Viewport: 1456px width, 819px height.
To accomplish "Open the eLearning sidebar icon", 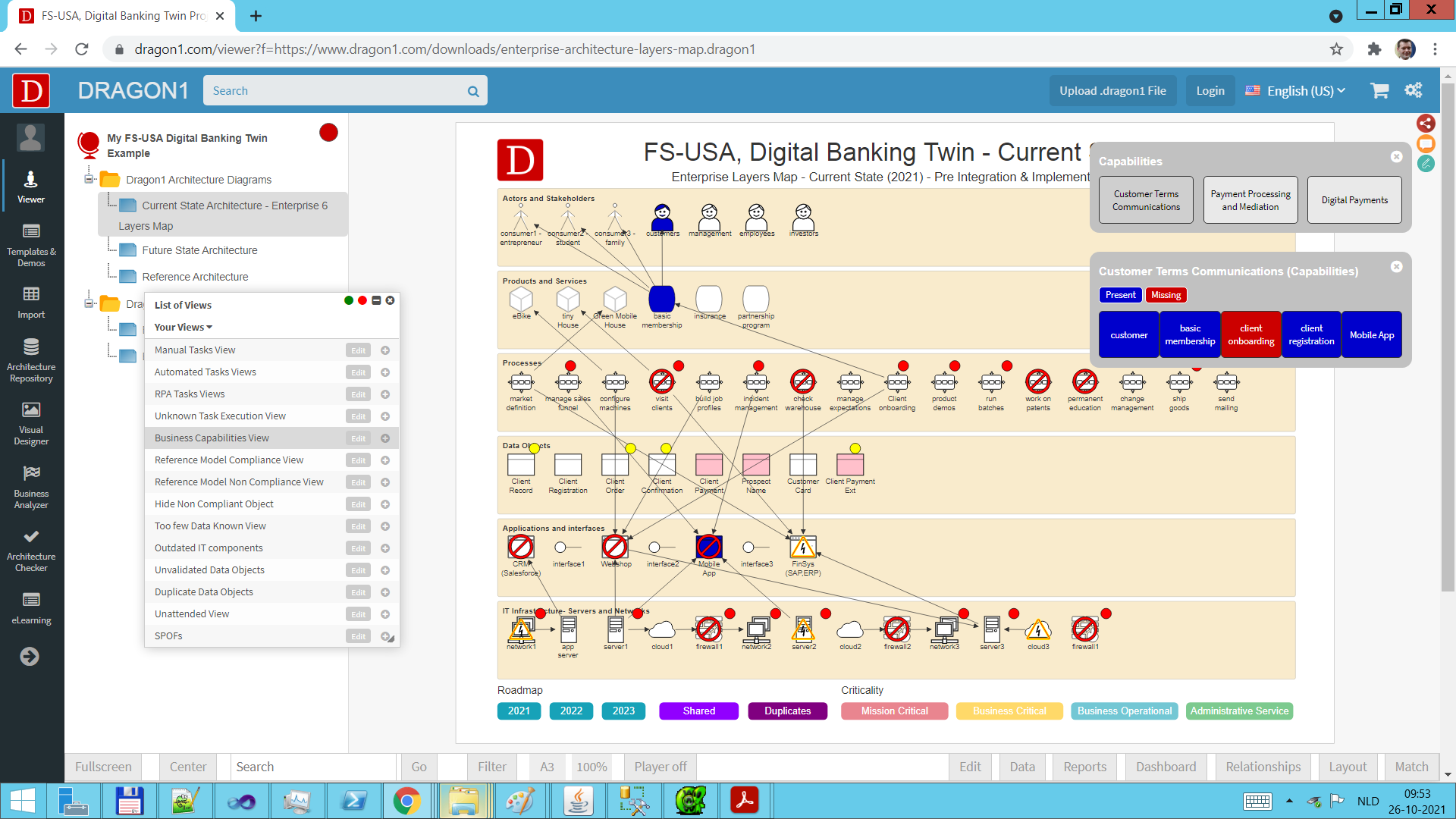I will coord(31,608).
